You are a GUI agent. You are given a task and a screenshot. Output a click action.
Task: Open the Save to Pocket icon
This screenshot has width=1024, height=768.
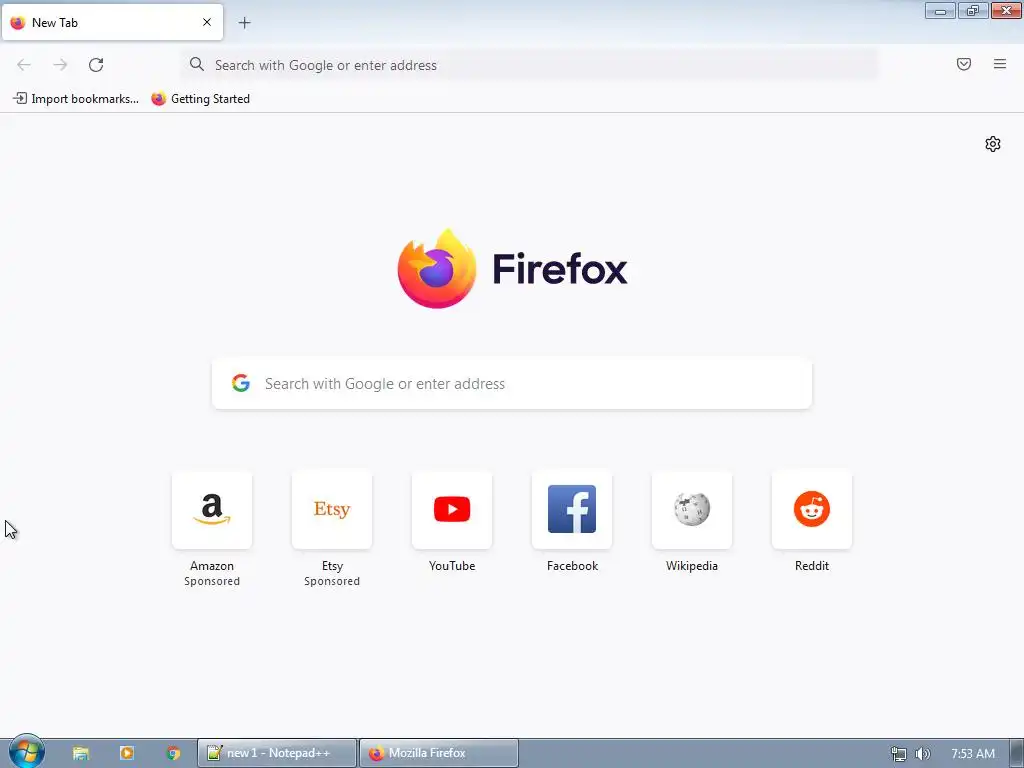click(x=964, y=64)
